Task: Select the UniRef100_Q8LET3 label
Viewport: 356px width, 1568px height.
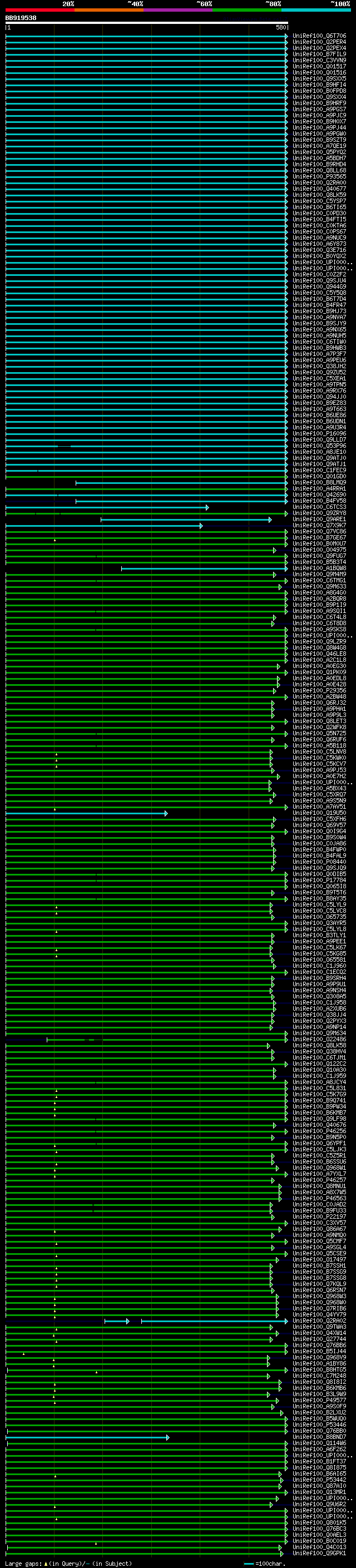Action: coord(319,721)
